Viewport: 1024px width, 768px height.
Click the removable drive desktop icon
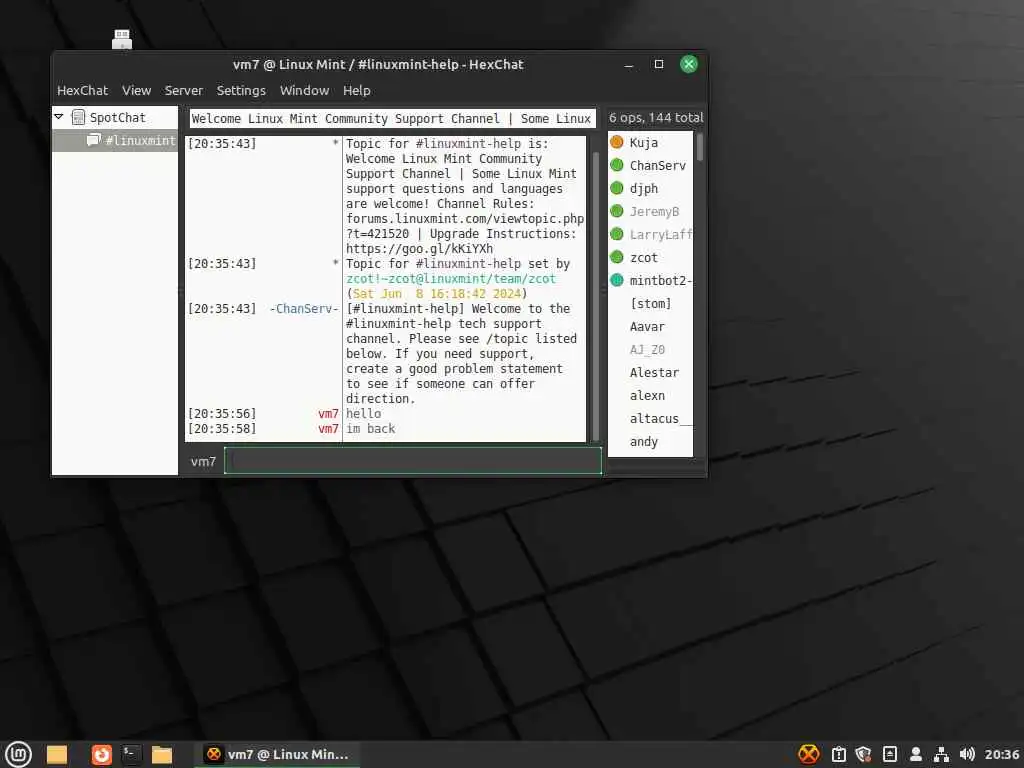(122, 39)
